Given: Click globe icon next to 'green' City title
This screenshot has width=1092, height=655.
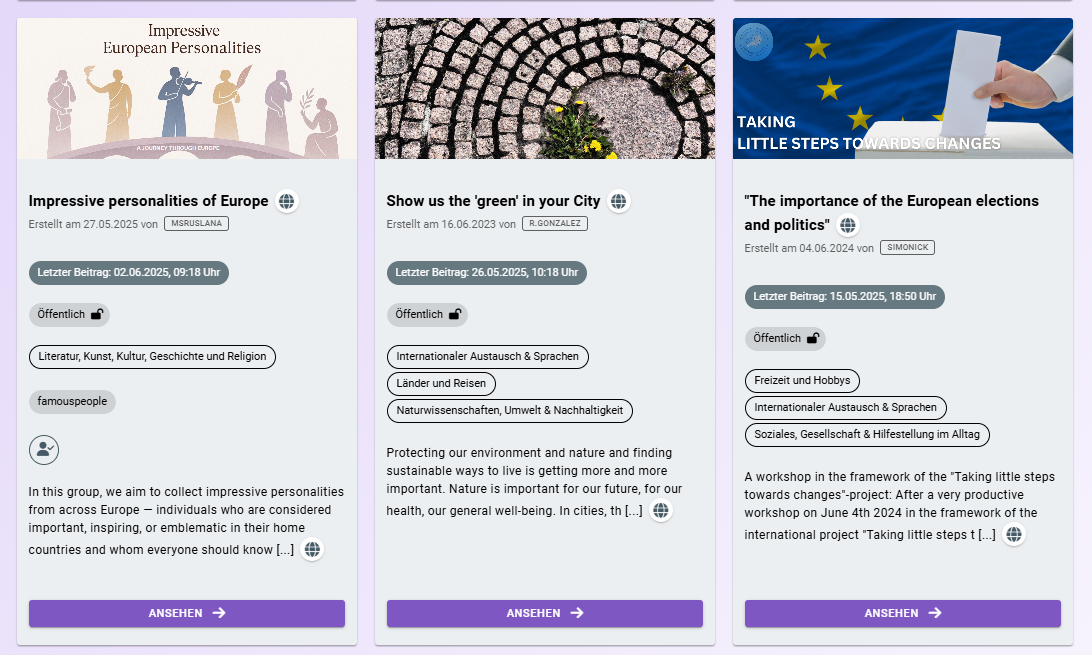Looking at the screenshot, I should (619, 201).
